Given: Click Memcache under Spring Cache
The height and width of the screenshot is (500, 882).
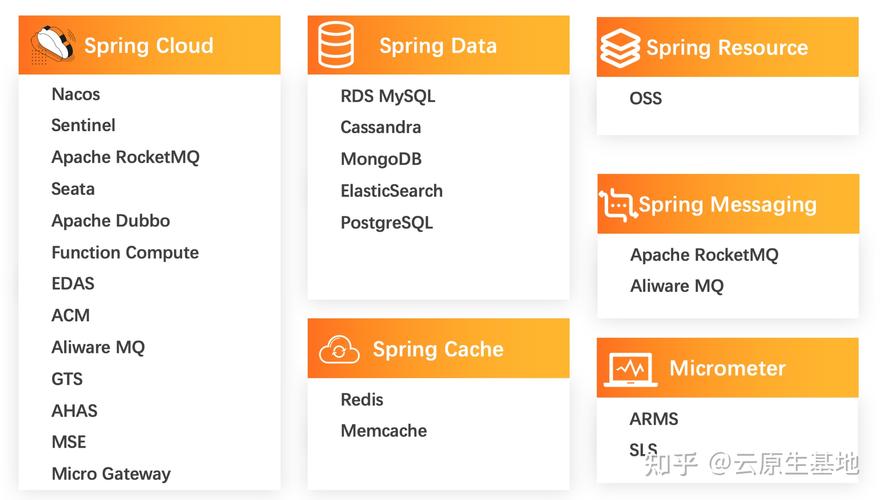Looking at the screenshot, I should pyautogui.click(x=384, y=431).
